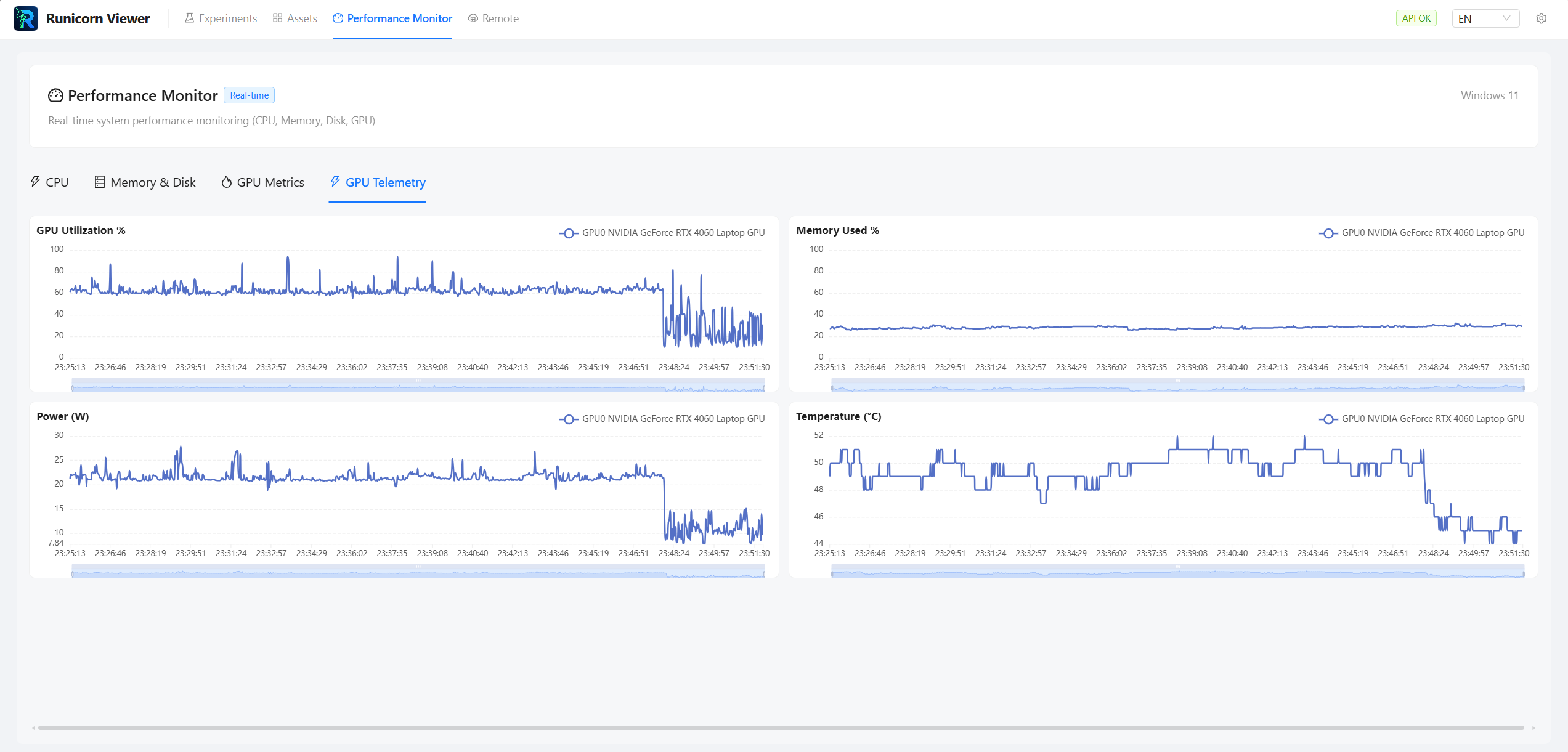Click the API OK status button
This screenshot has height=752, width=1568.
point(1416,18)
